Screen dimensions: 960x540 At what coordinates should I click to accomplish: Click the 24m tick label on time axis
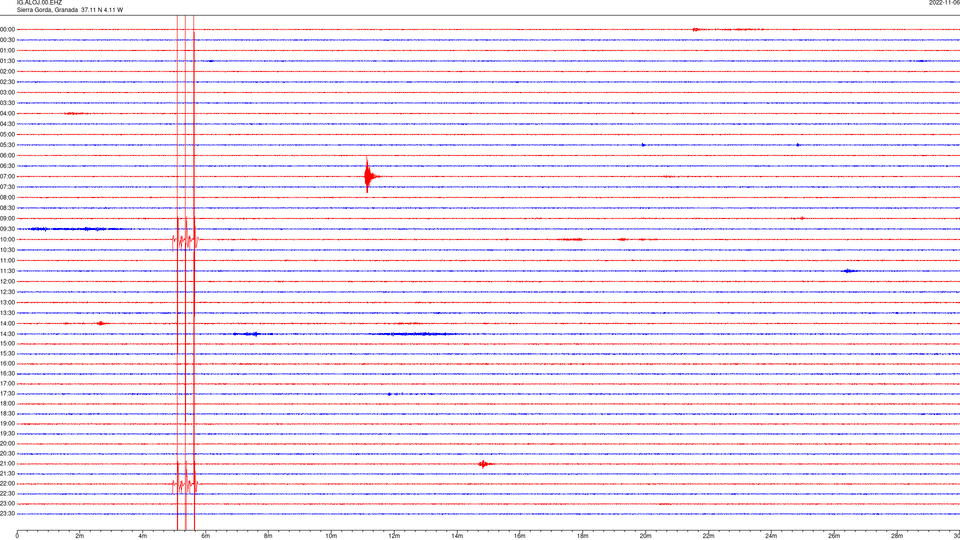coord(771,536)
